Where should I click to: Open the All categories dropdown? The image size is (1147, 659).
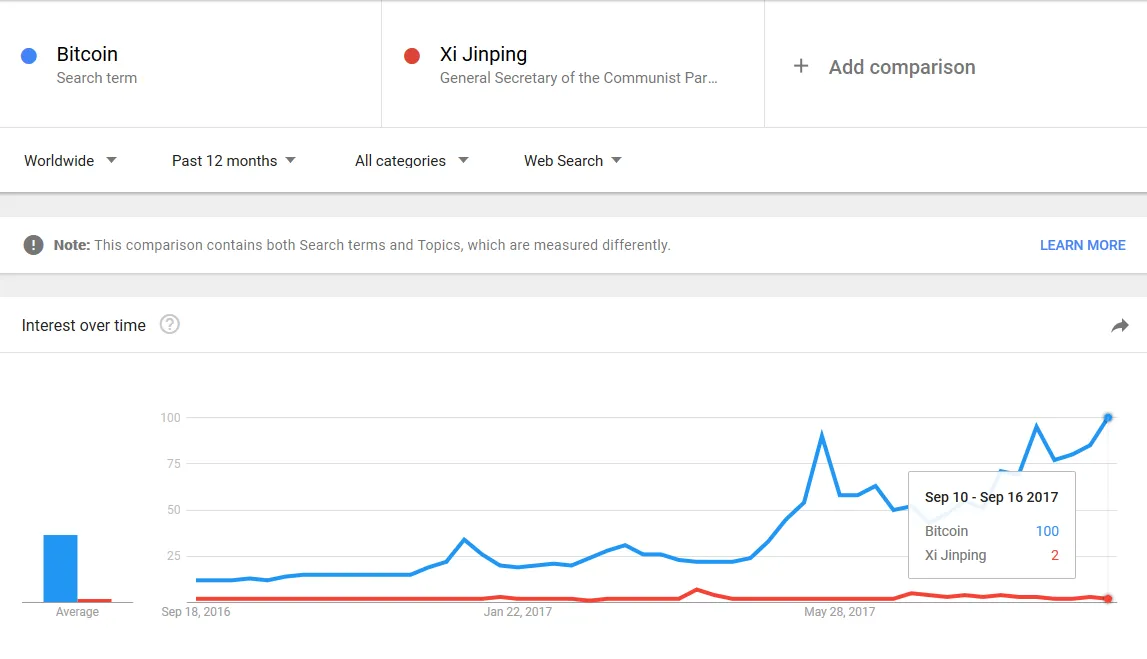[411, 160]
